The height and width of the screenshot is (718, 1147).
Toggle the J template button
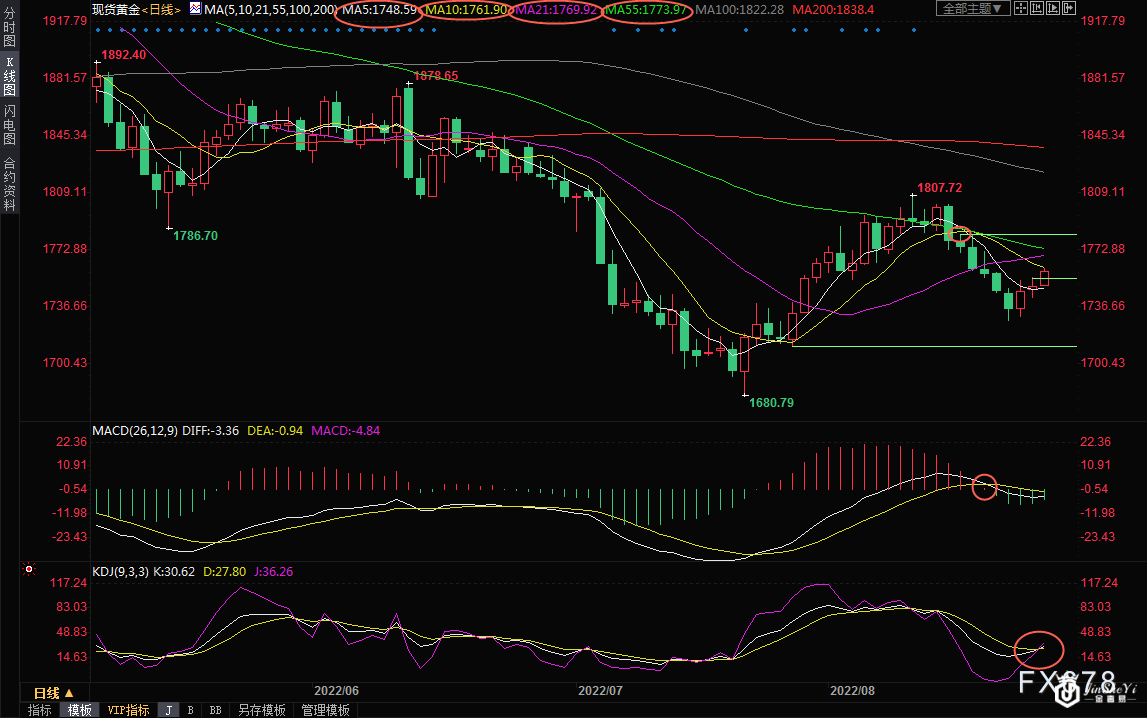pyautogui.click(x=167, y=710)
